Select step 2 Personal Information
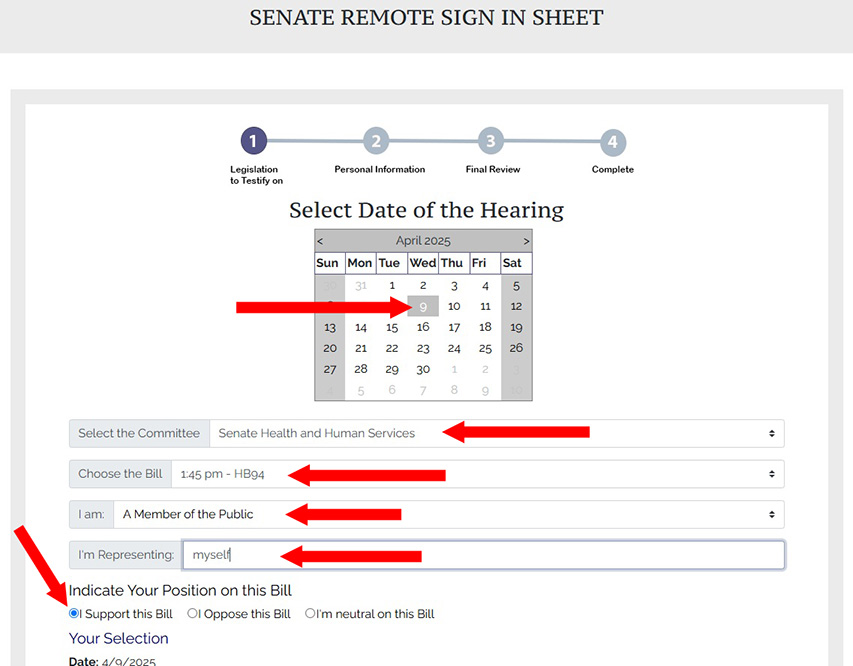The image size is (853, 666). pyautogui.click(x=376, y=141)
